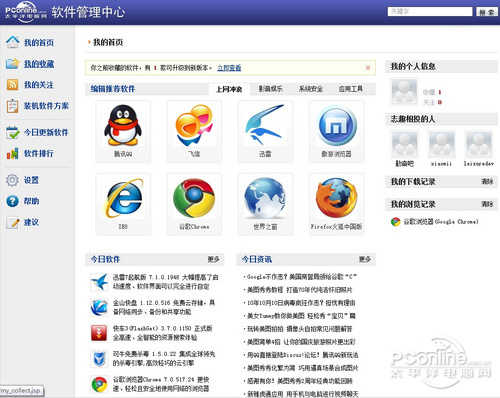Screen dimensions: 500x398
Task: Click the 搜索 search button
Action: [487, 12]
